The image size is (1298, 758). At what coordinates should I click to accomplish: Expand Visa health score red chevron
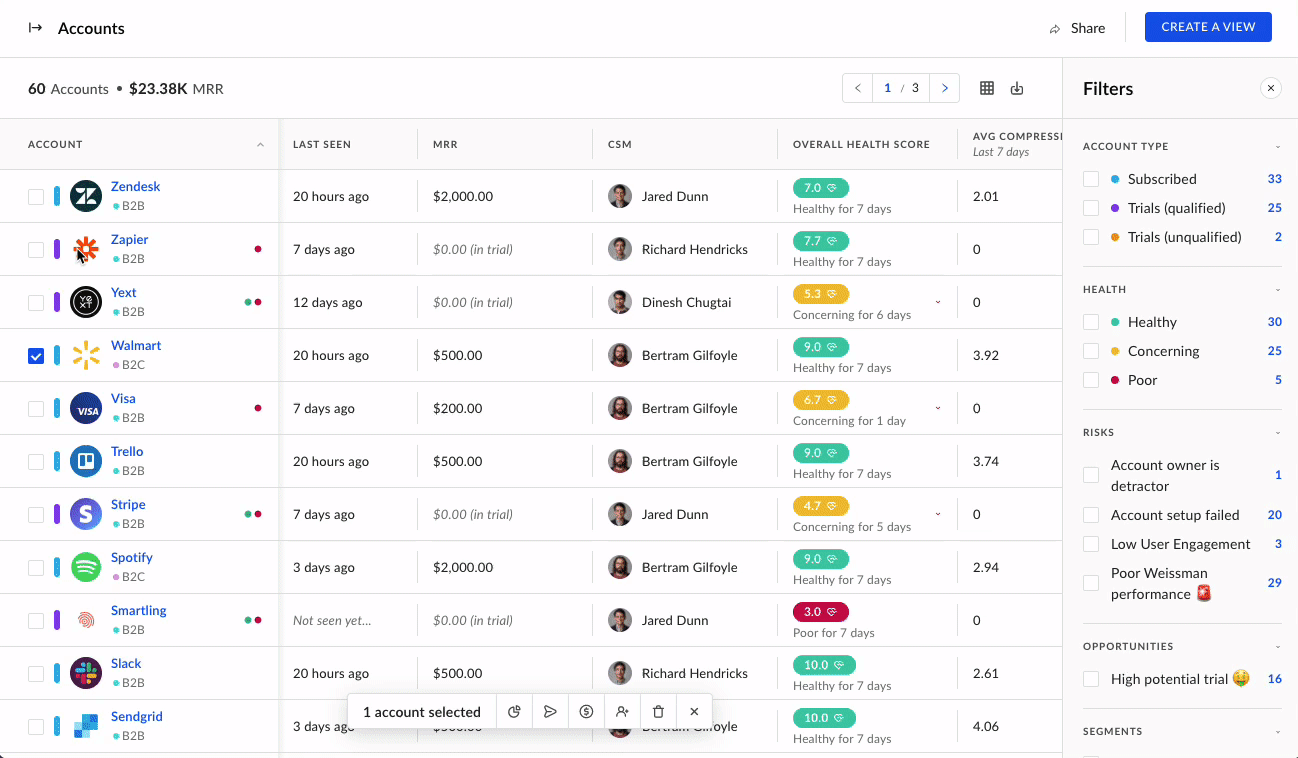(x=938, y=408)
